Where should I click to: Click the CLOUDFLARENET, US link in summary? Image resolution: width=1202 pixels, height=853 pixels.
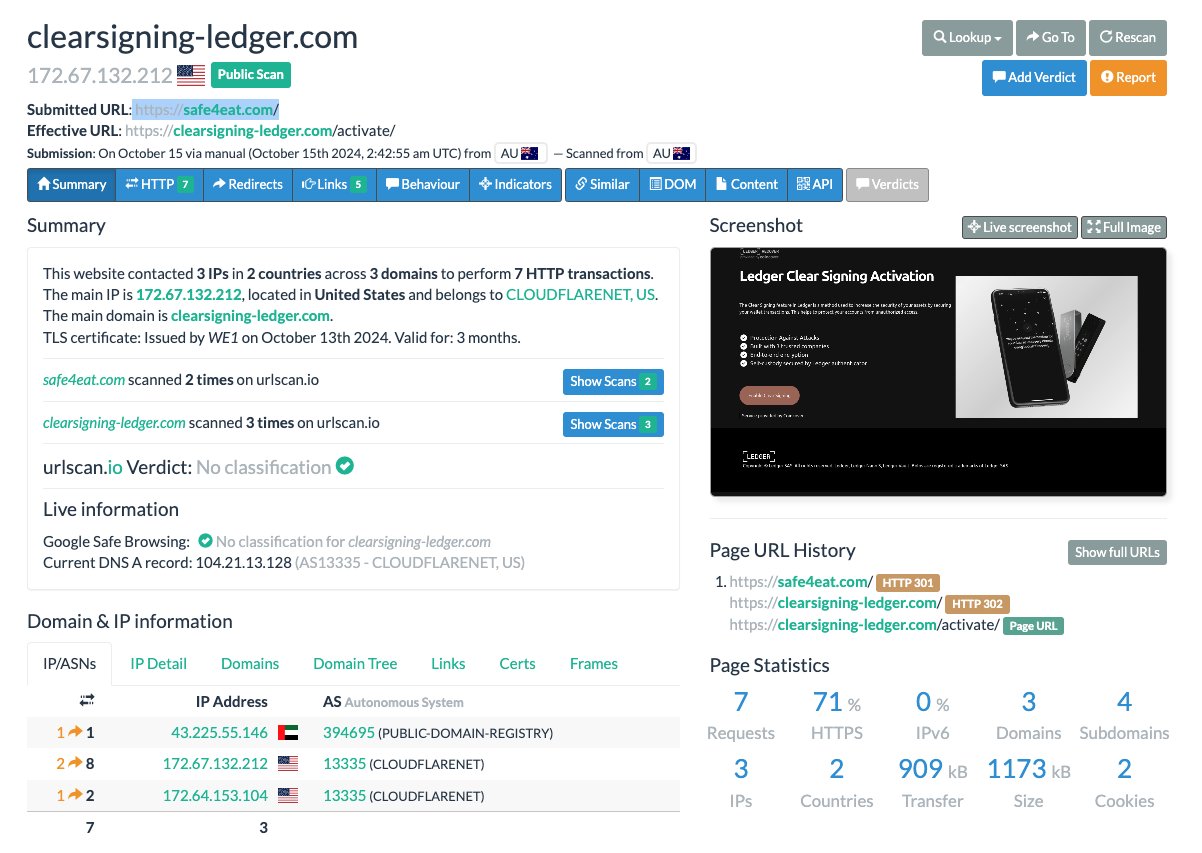581,294
